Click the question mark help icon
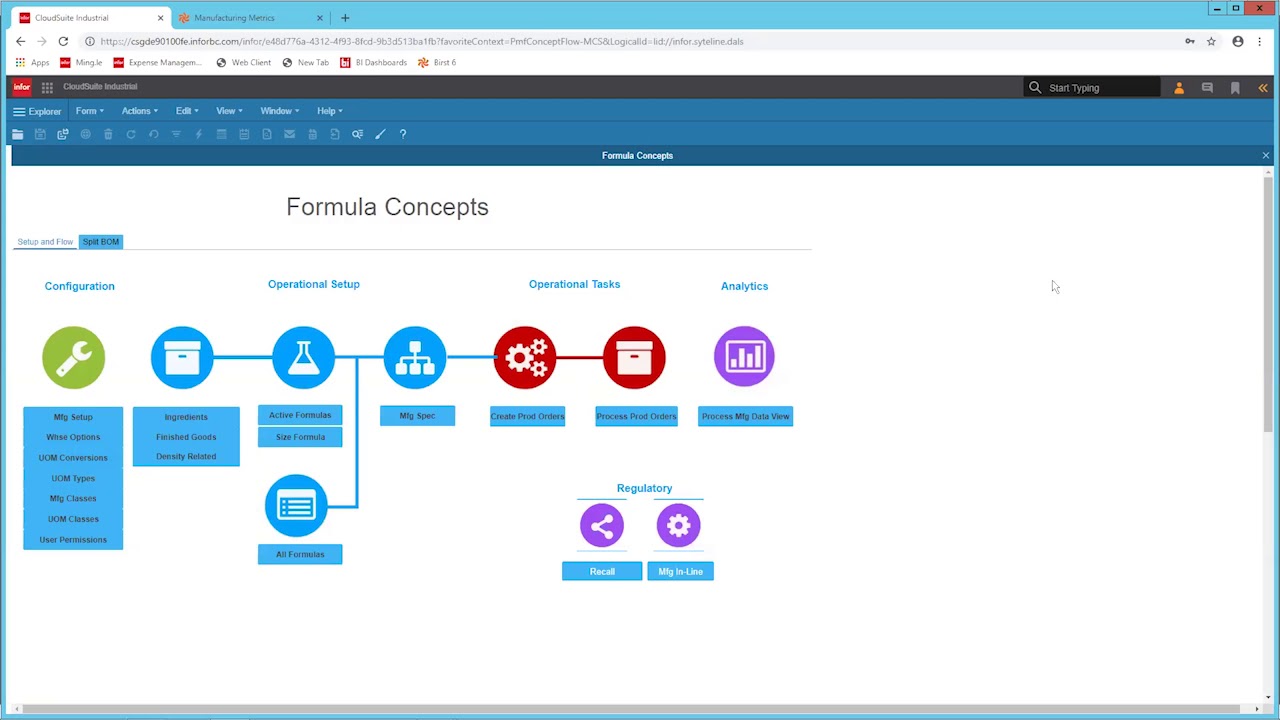This screenshot has height=720, width=1280. [x=403, y=134]
